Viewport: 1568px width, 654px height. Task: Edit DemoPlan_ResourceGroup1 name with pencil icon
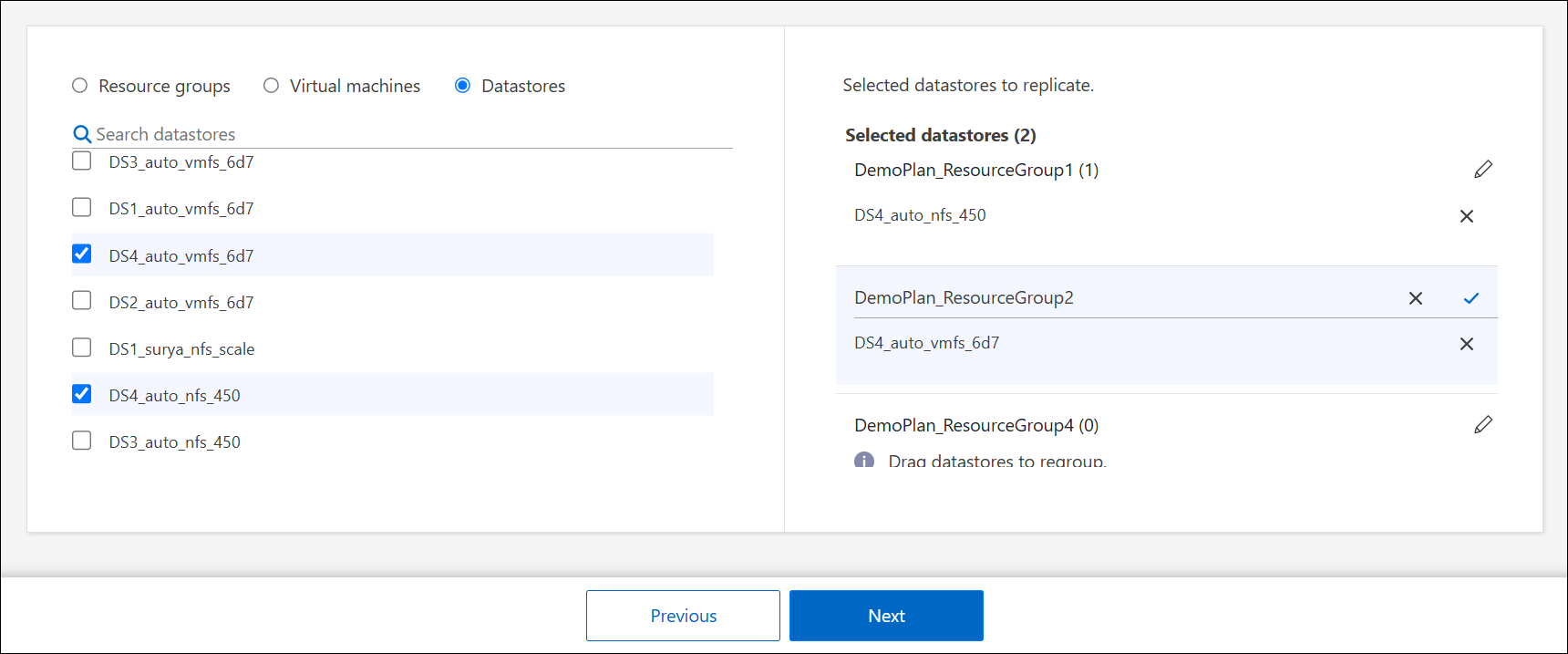pyautogui.click(x=1482, y=170)
